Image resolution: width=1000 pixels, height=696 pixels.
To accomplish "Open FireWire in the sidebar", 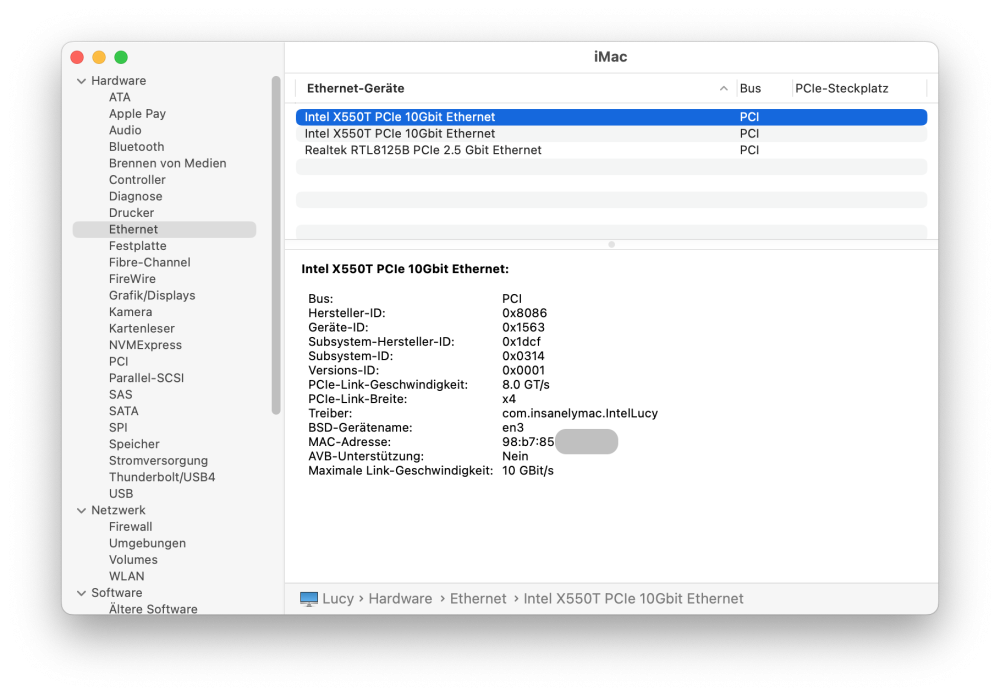I will pos(132,279).
